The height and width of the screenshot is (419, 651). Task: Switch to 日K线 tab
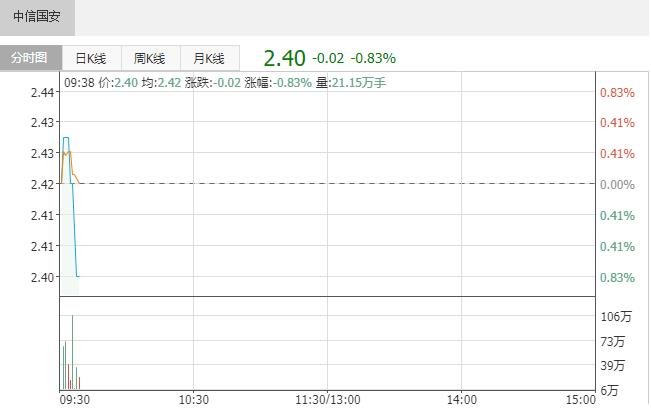pyautogui.click(x=91, y=58)
